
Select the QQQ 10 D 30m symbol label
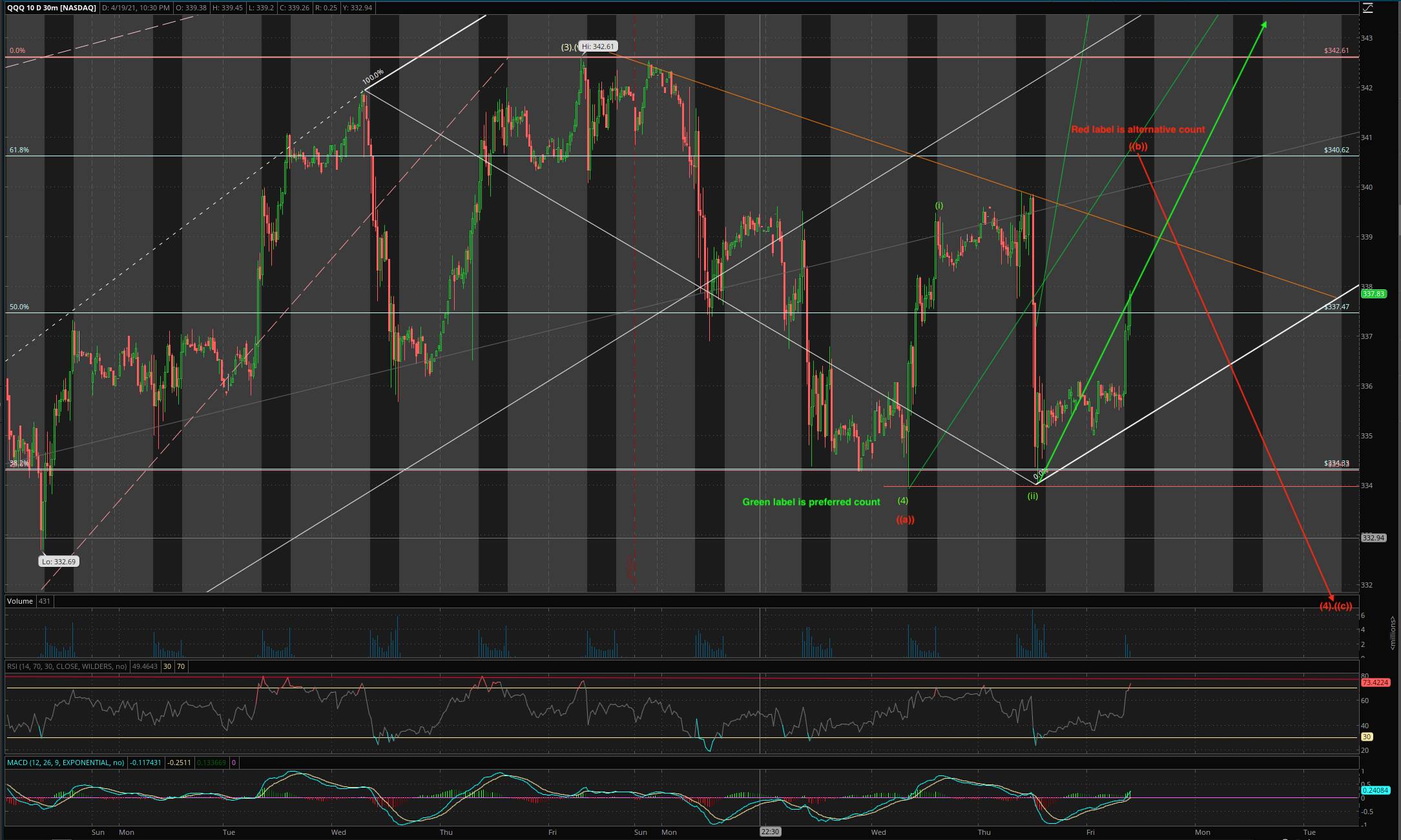[52, 8]
